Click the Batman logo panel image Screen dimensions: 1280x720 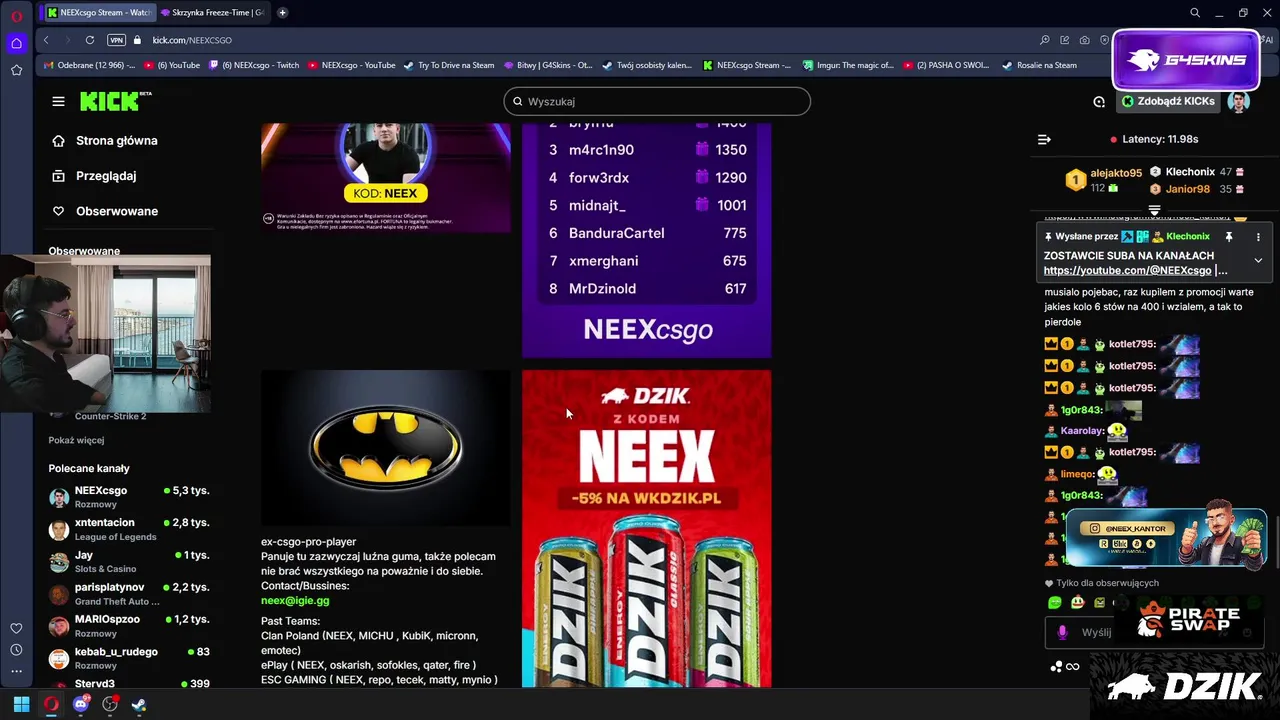click(x=385, y=448)
